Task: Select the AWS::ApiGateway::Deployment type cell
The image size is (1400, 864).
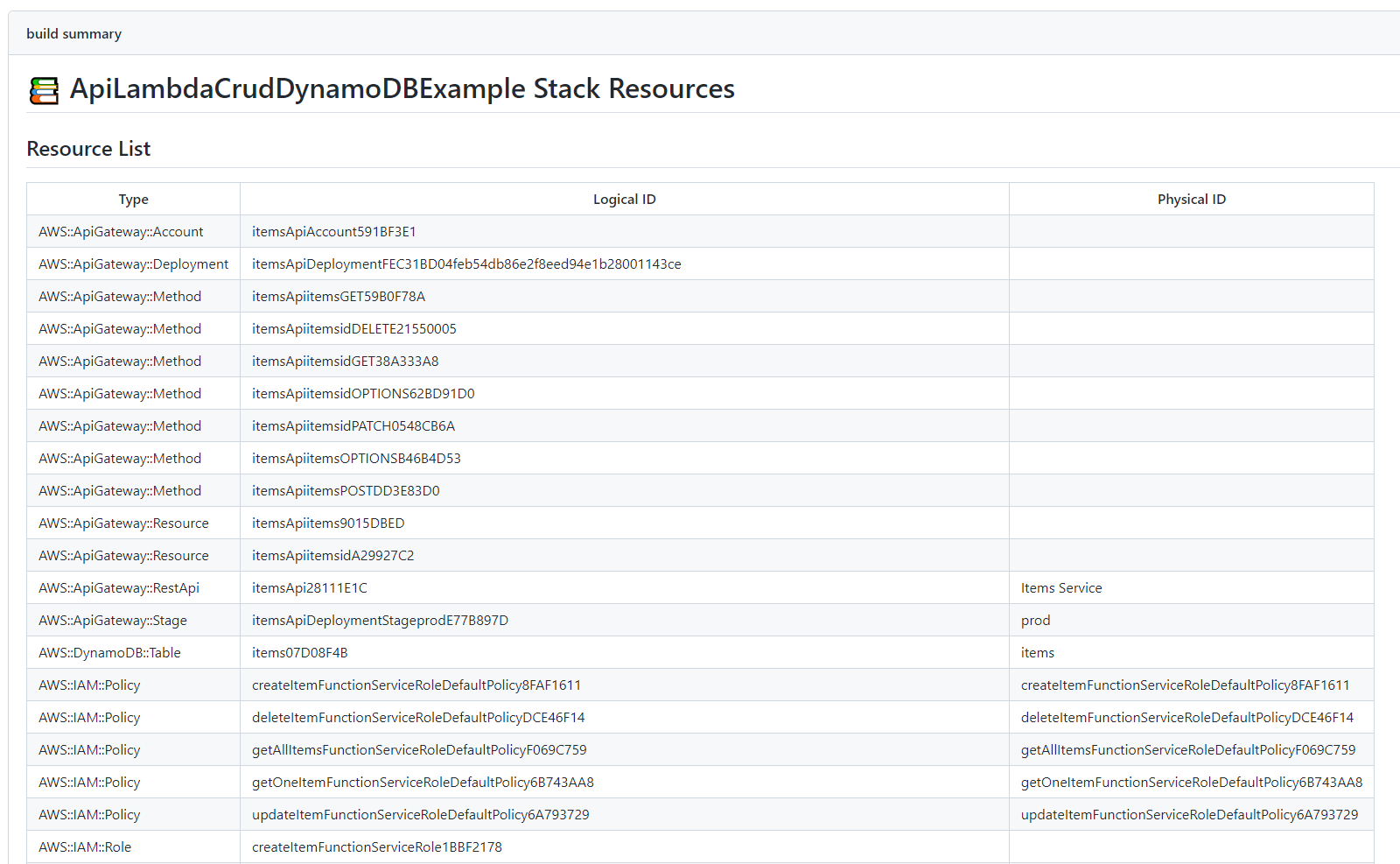Action: [x=134, y=263]
